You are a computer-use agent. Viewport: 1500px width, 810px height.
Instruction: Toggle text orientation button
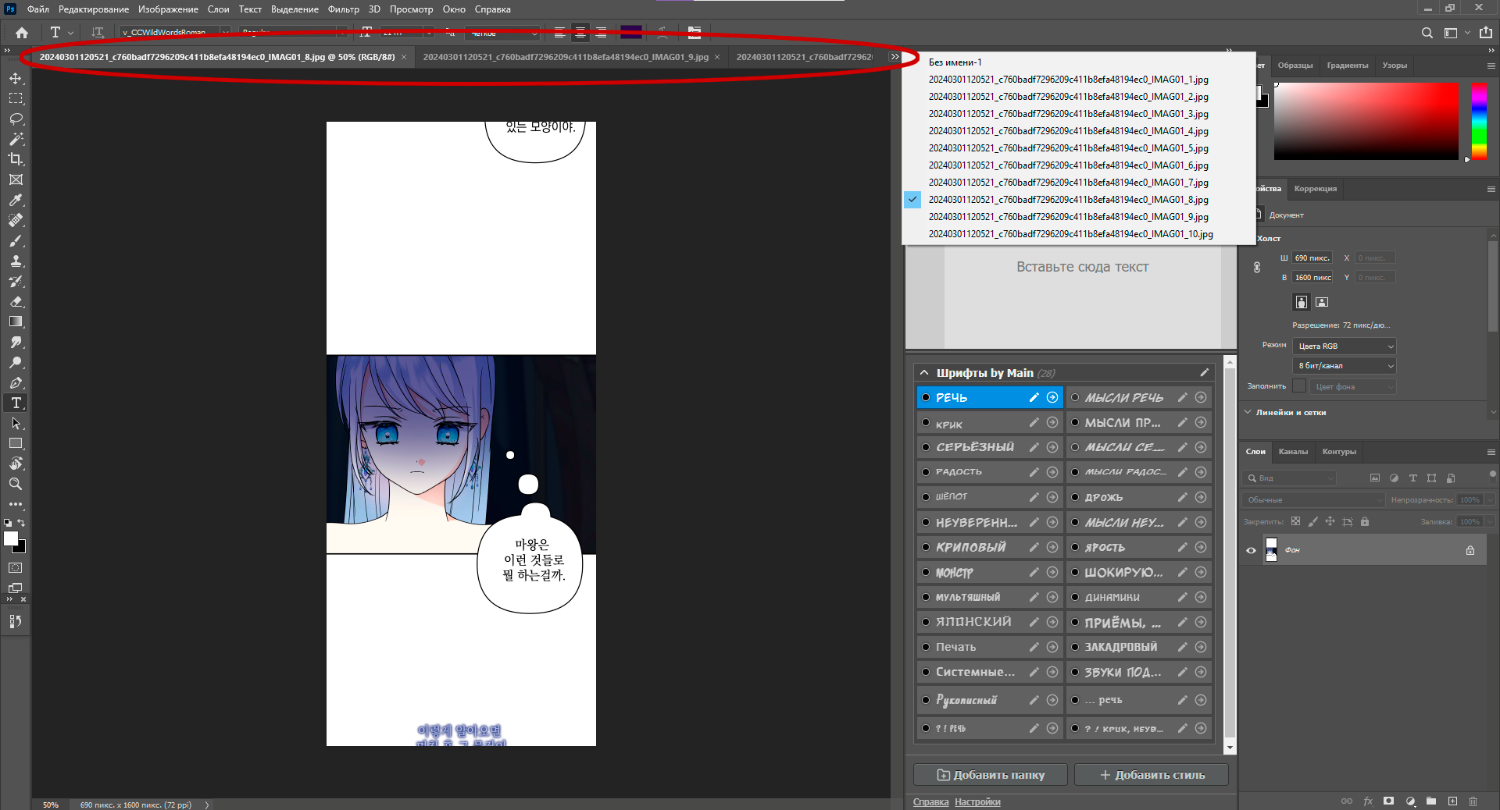99,32
